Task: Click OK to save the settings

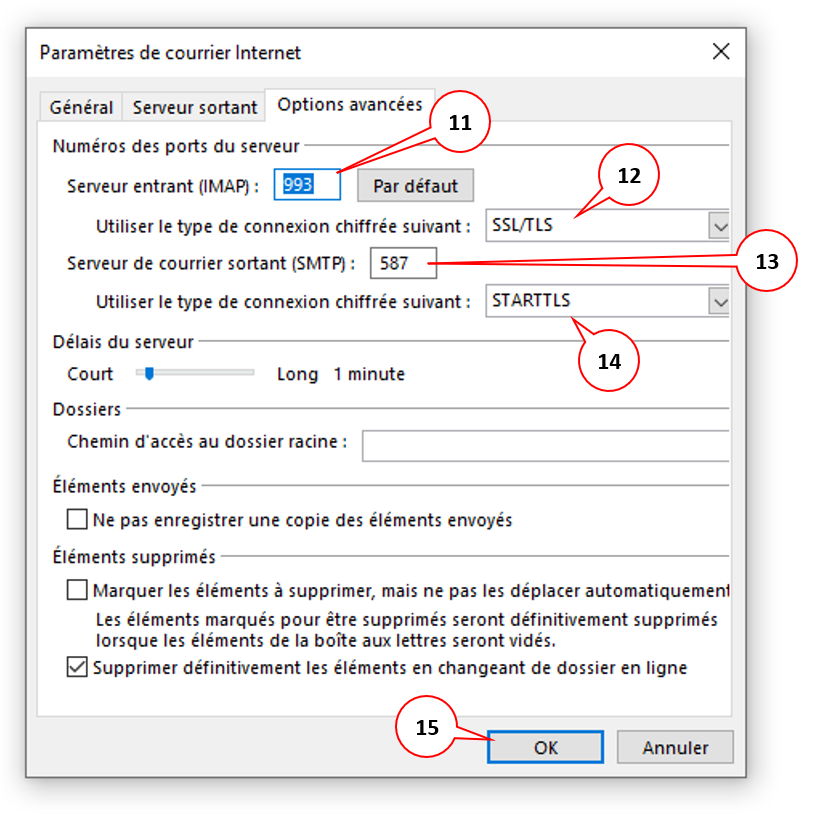Action: pyautogui.click(x=544, y=747)
